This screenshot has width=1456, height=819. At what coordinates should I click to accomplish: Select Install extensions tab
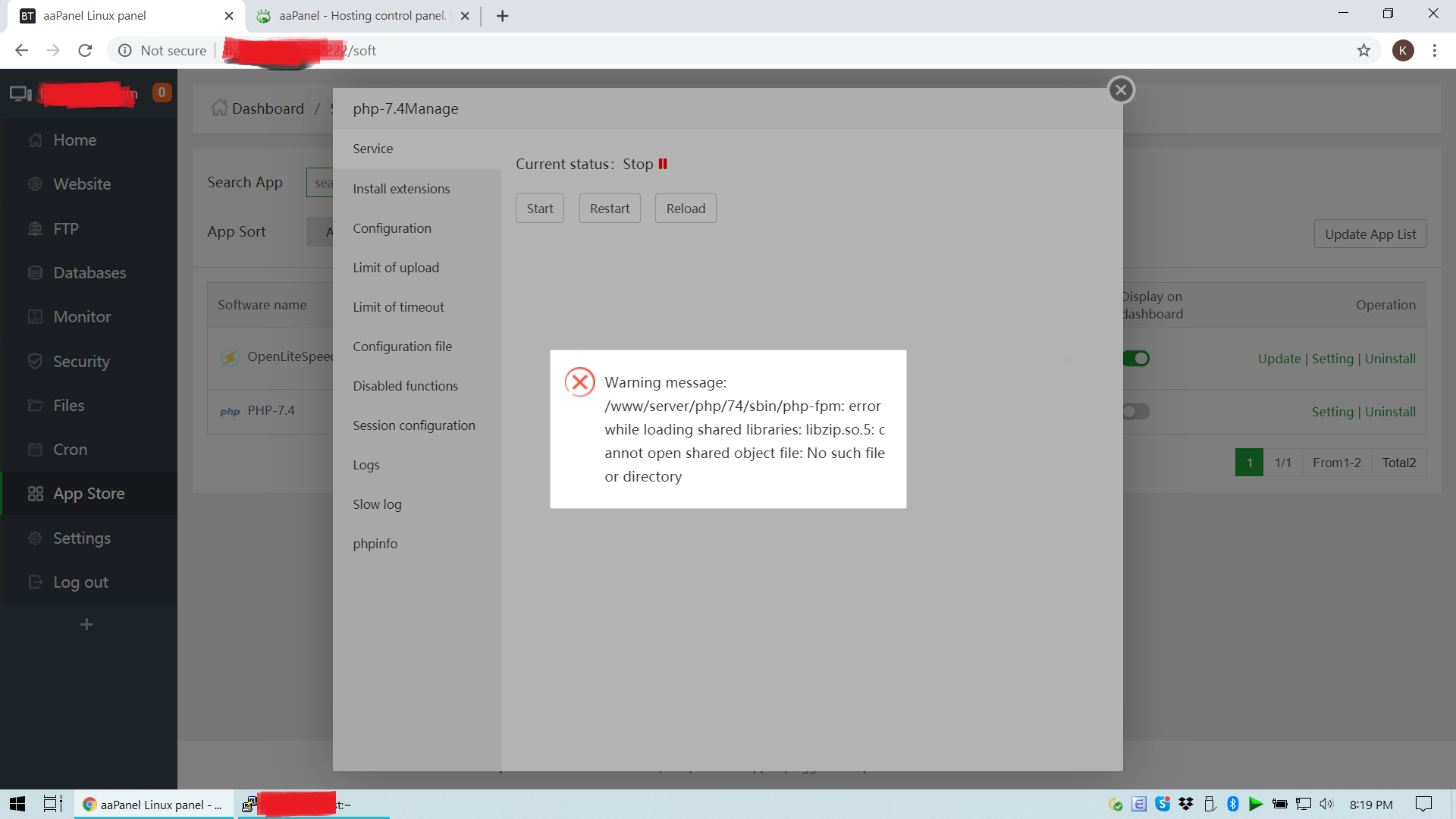tap(401, 189)
